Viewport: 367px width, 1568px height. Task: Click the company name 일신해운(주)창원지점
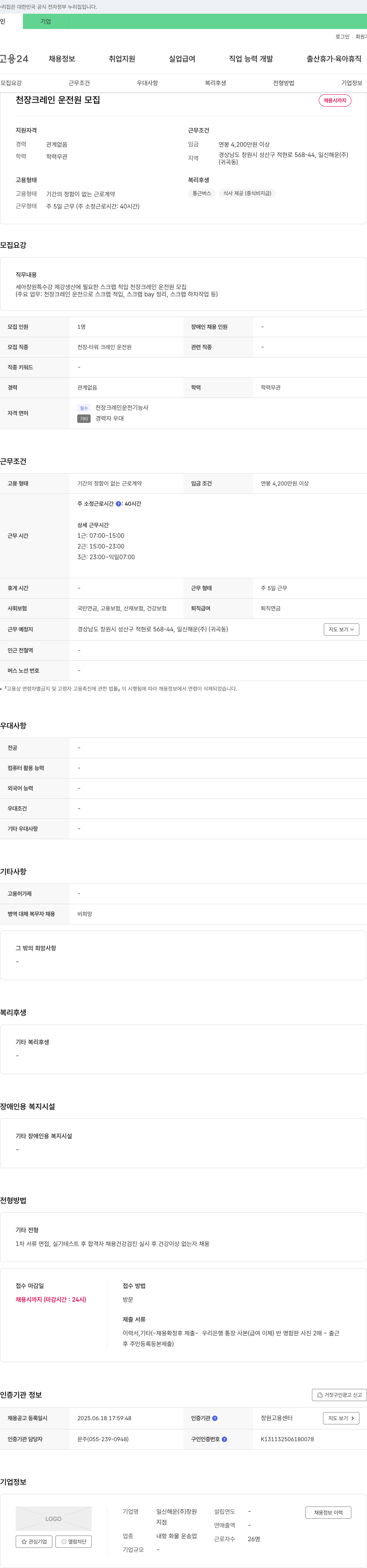[177, 1517]
